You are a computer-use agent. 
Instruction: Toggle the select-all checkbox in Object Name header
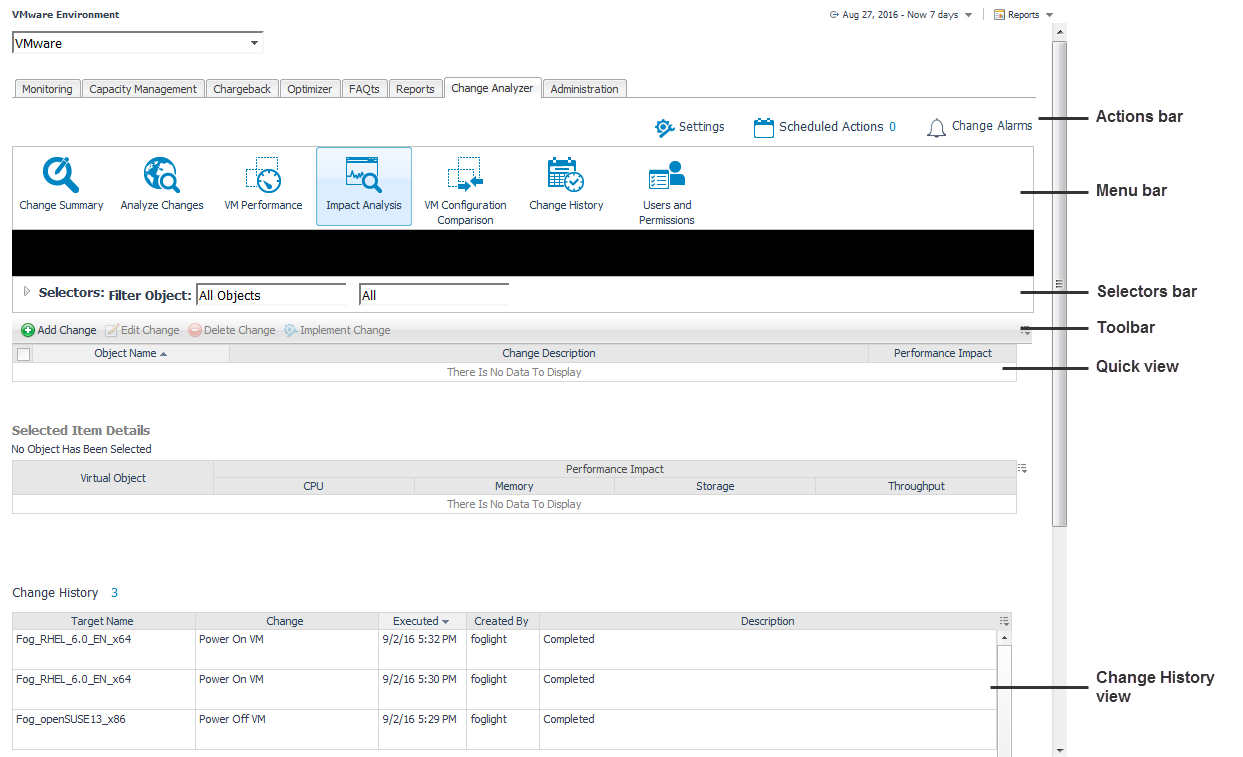[x=24, y=354]
